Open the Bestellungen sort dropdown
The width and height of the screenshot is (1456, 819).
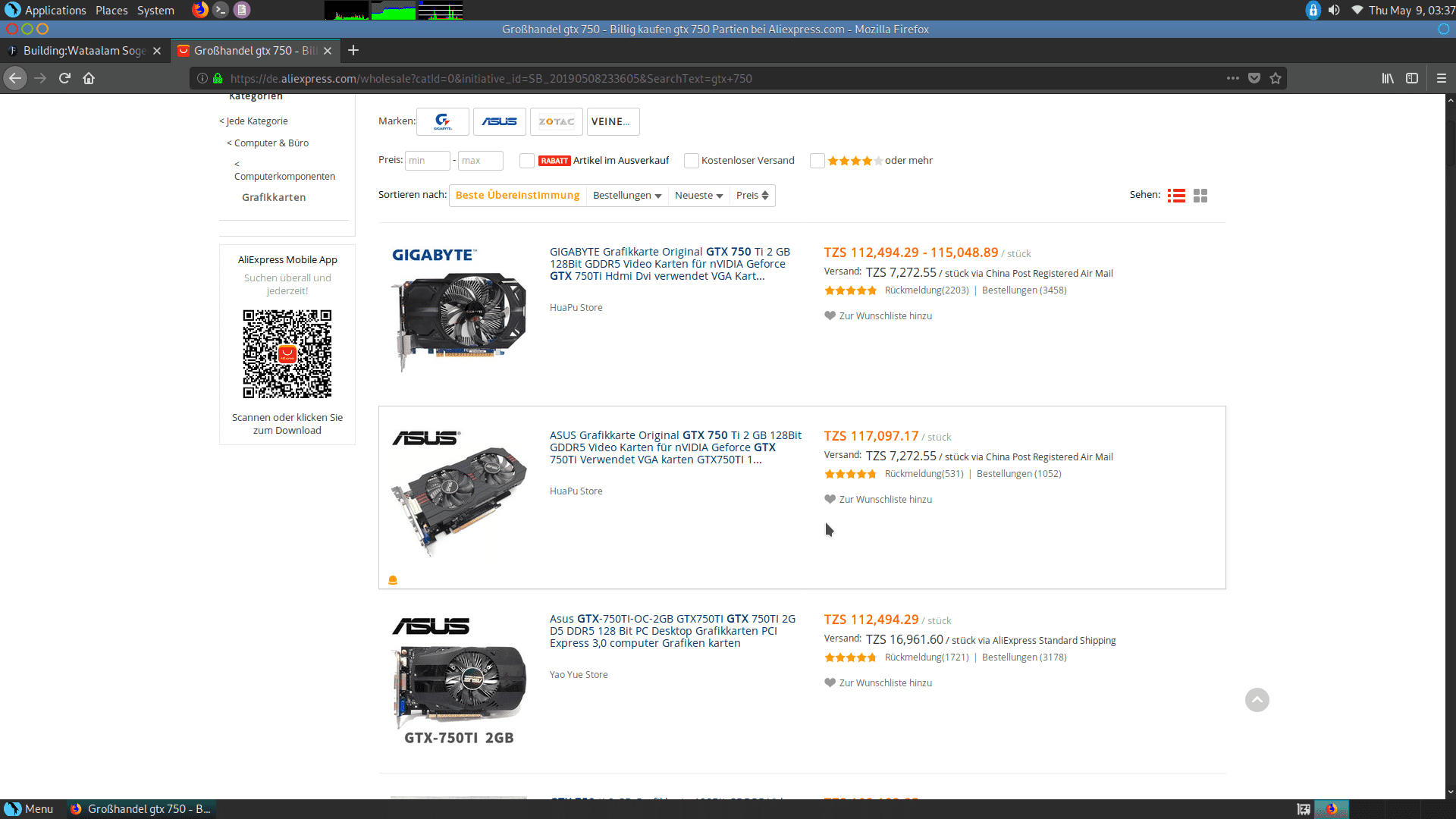tap(627, 196)
